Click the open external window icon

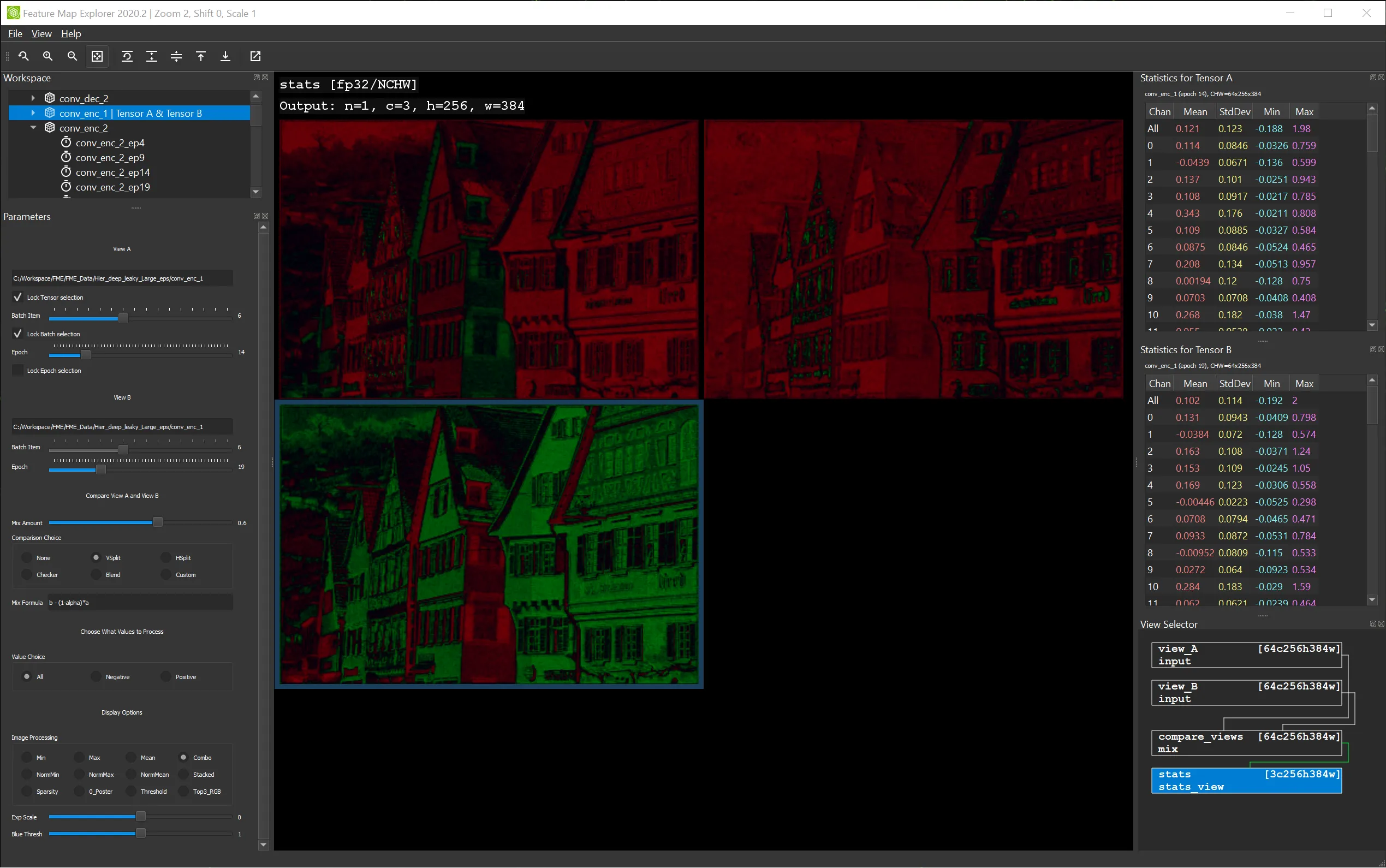point(255,56)
